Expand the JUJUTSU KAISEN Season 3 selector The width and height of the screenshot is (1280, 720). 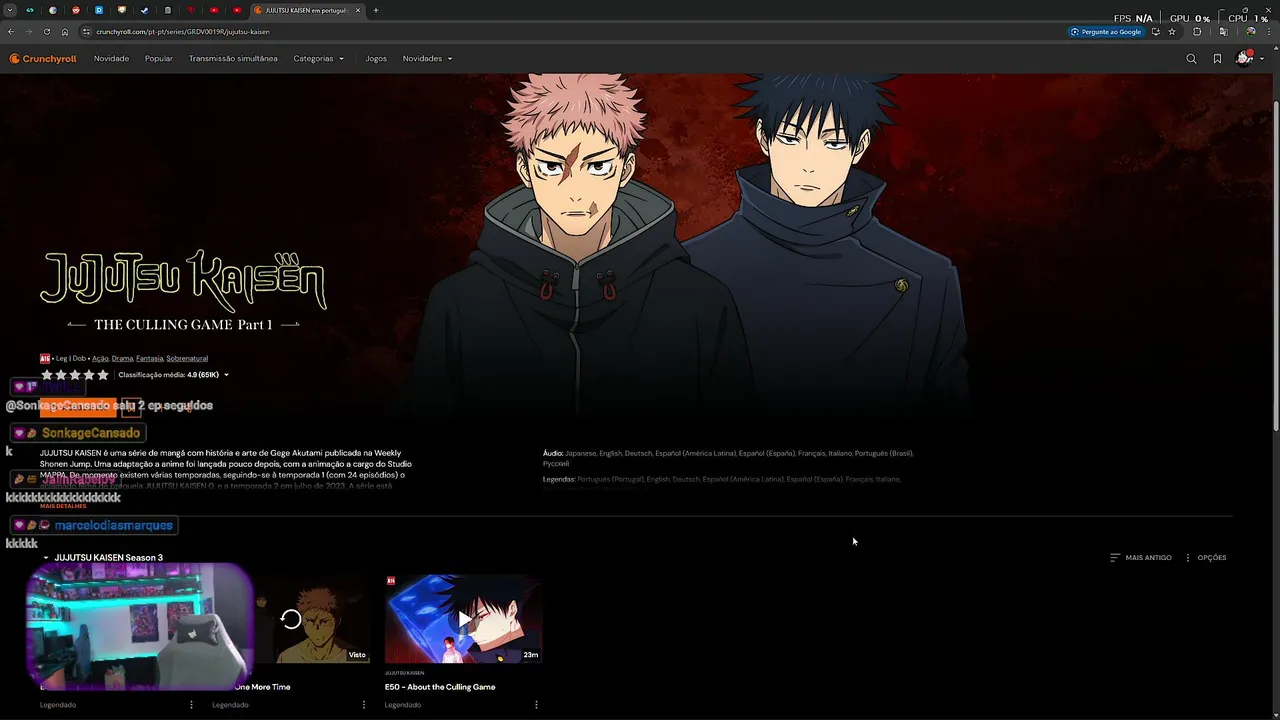point(102,558)
